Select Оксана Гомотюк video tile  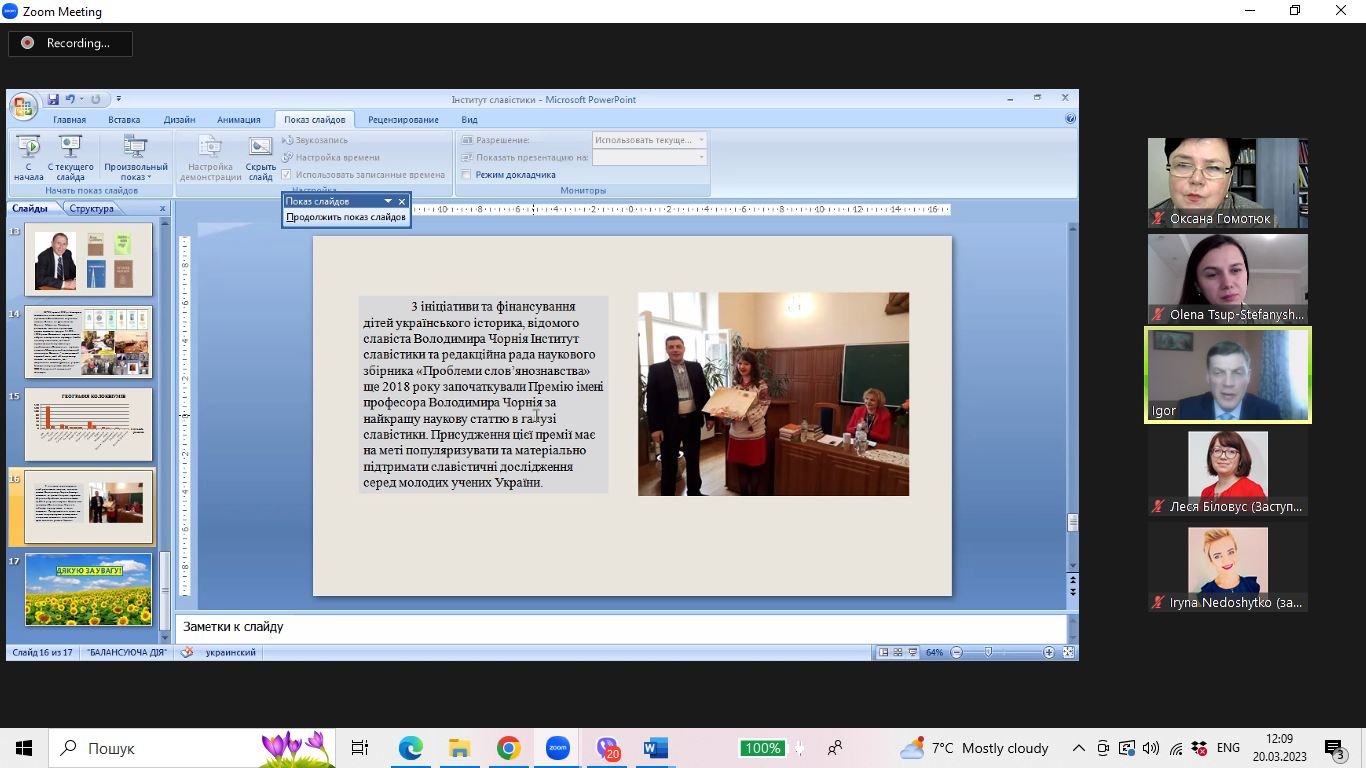pyautogui.click(x=1228, y=183)
